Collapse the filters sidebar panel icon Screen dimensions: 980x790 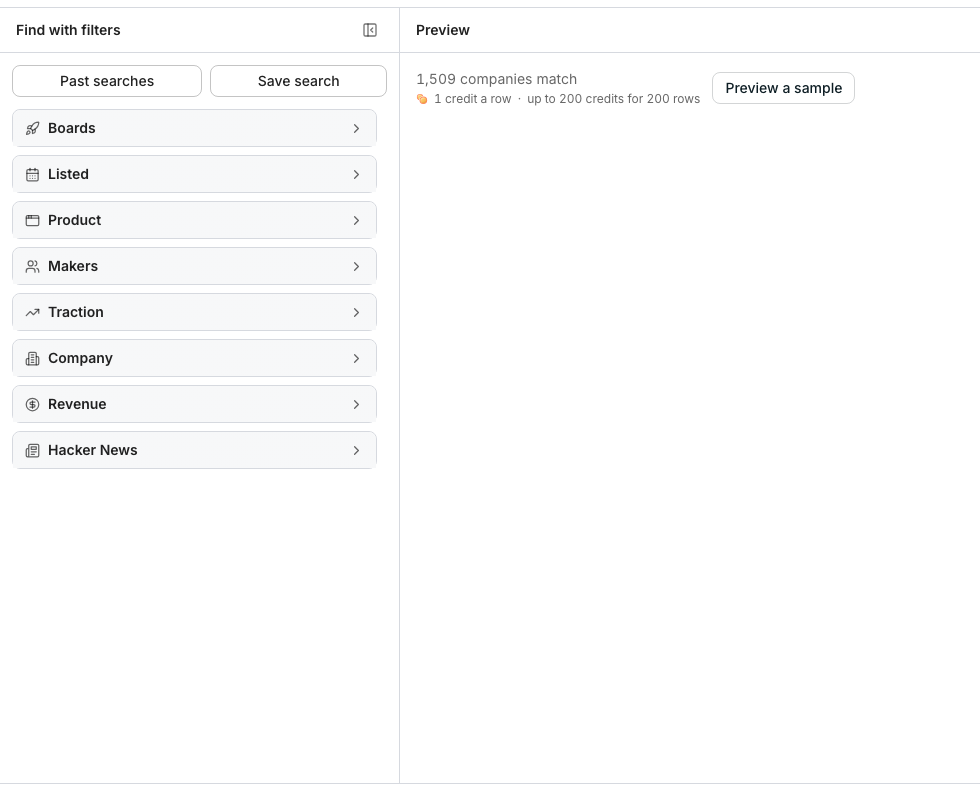pyautogui.click(x=370, y=30)
